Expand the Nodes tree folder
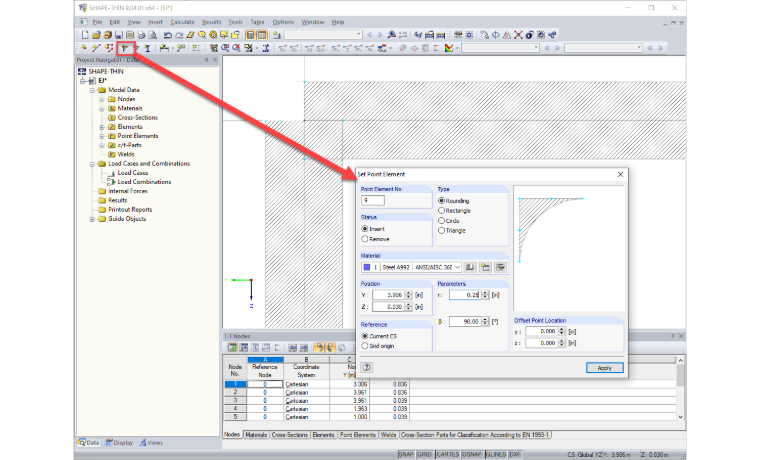 tap(102, 99)
